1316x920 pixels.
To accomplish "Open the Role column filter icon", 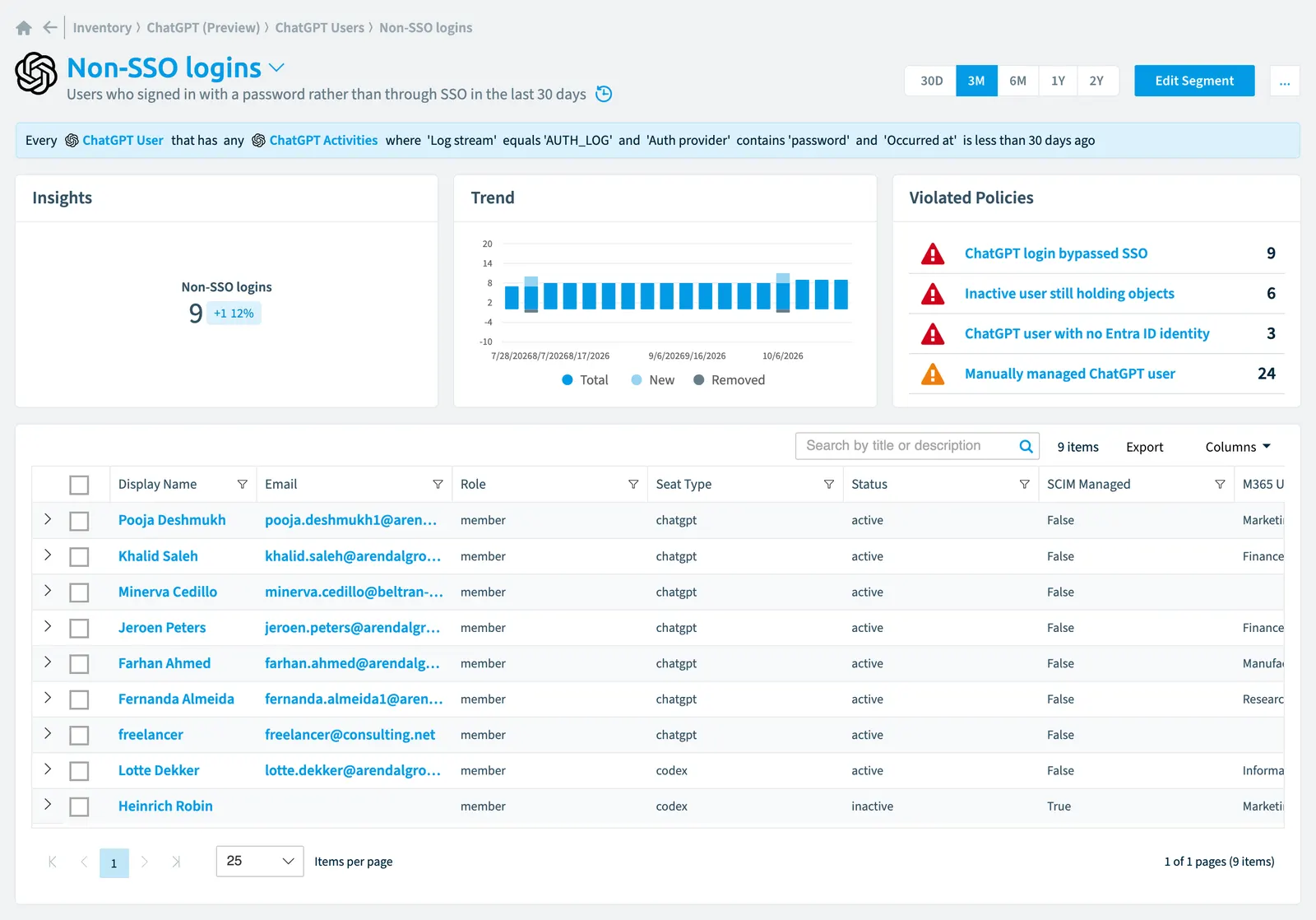I will (633, 485).
